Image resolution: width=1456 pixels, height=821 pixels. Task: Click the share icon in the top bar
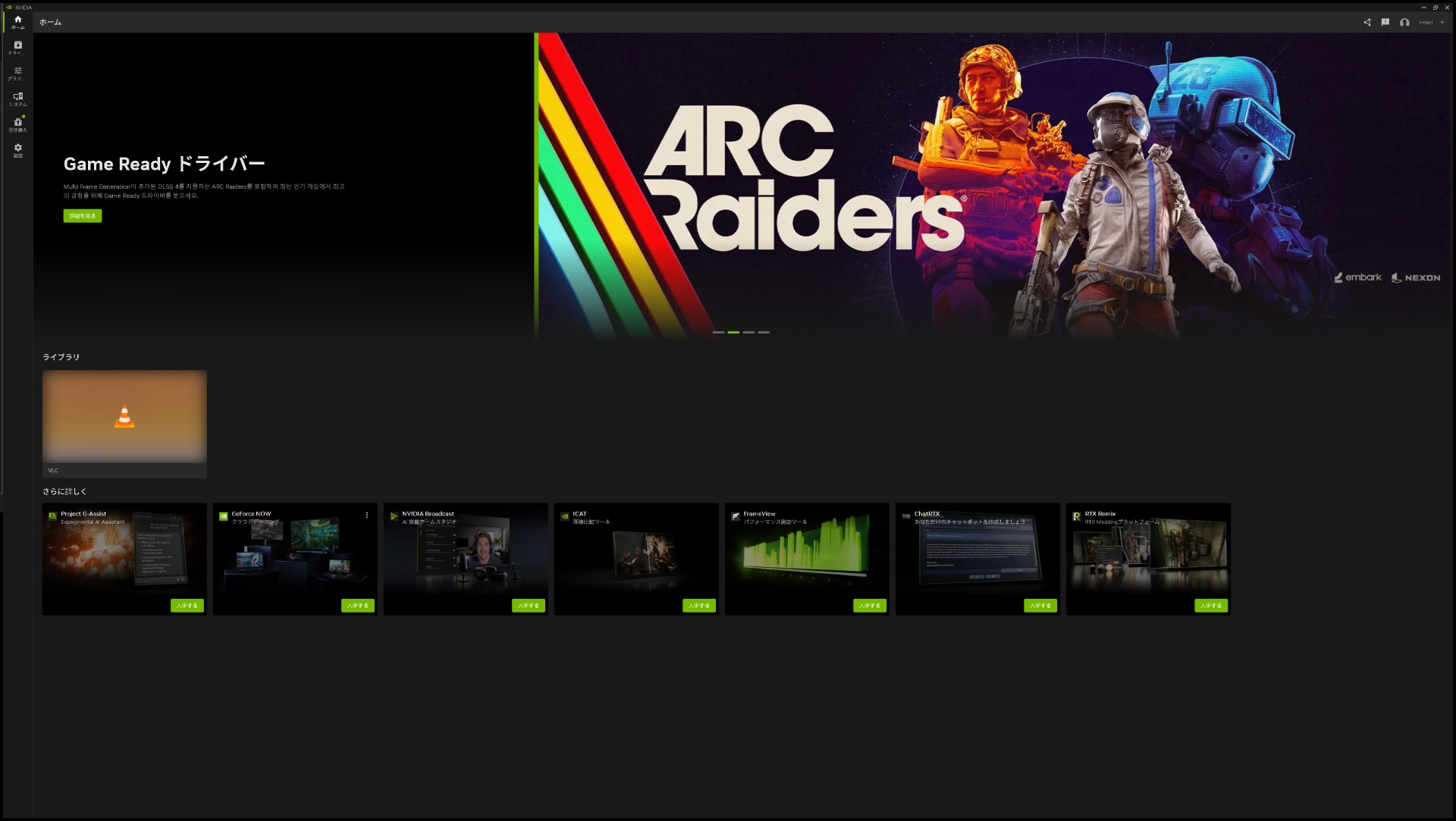tap(1367, 22)
